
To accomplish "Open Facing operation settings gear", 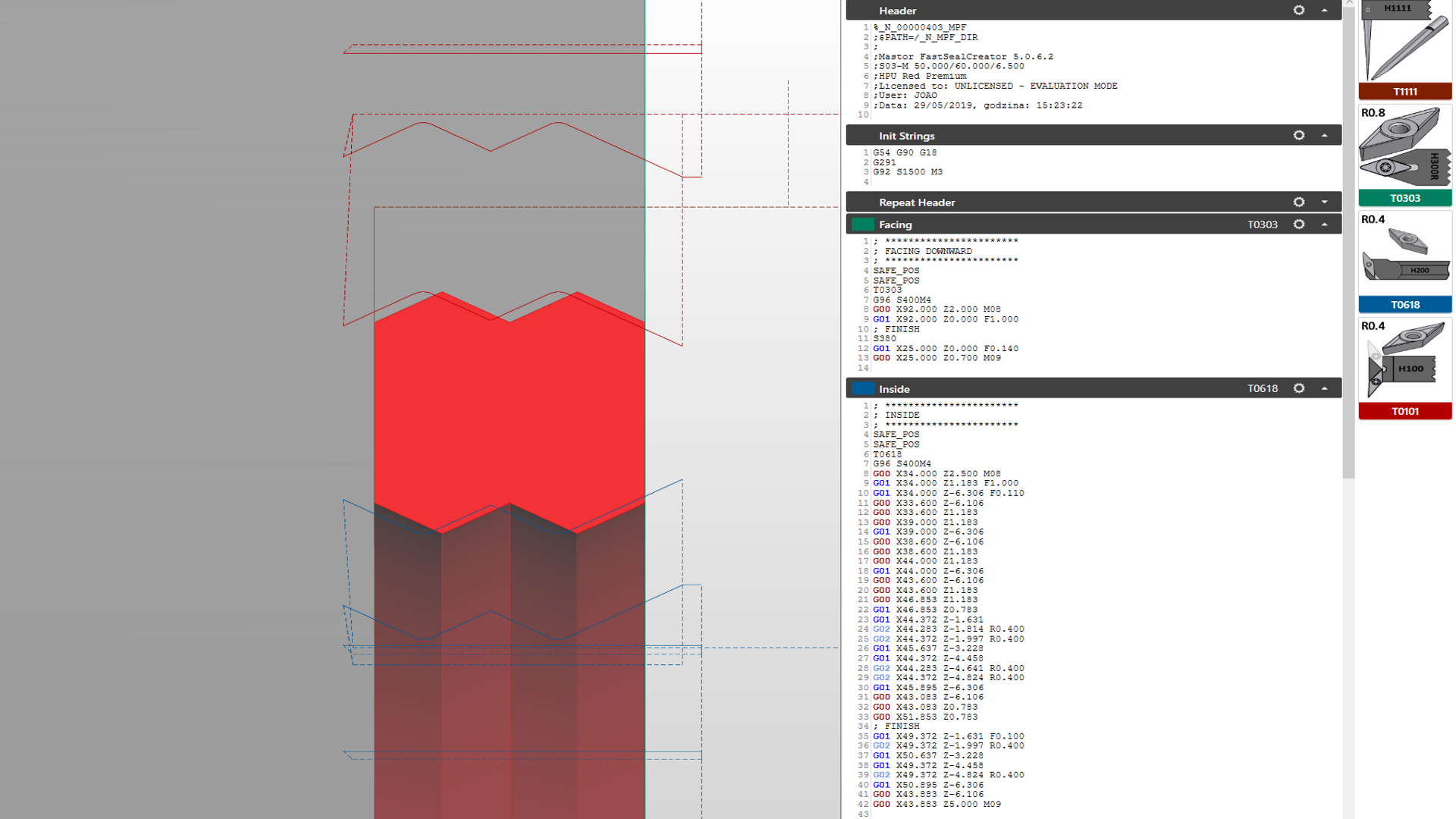I will pyautogui.click(x=1299, y=224).
